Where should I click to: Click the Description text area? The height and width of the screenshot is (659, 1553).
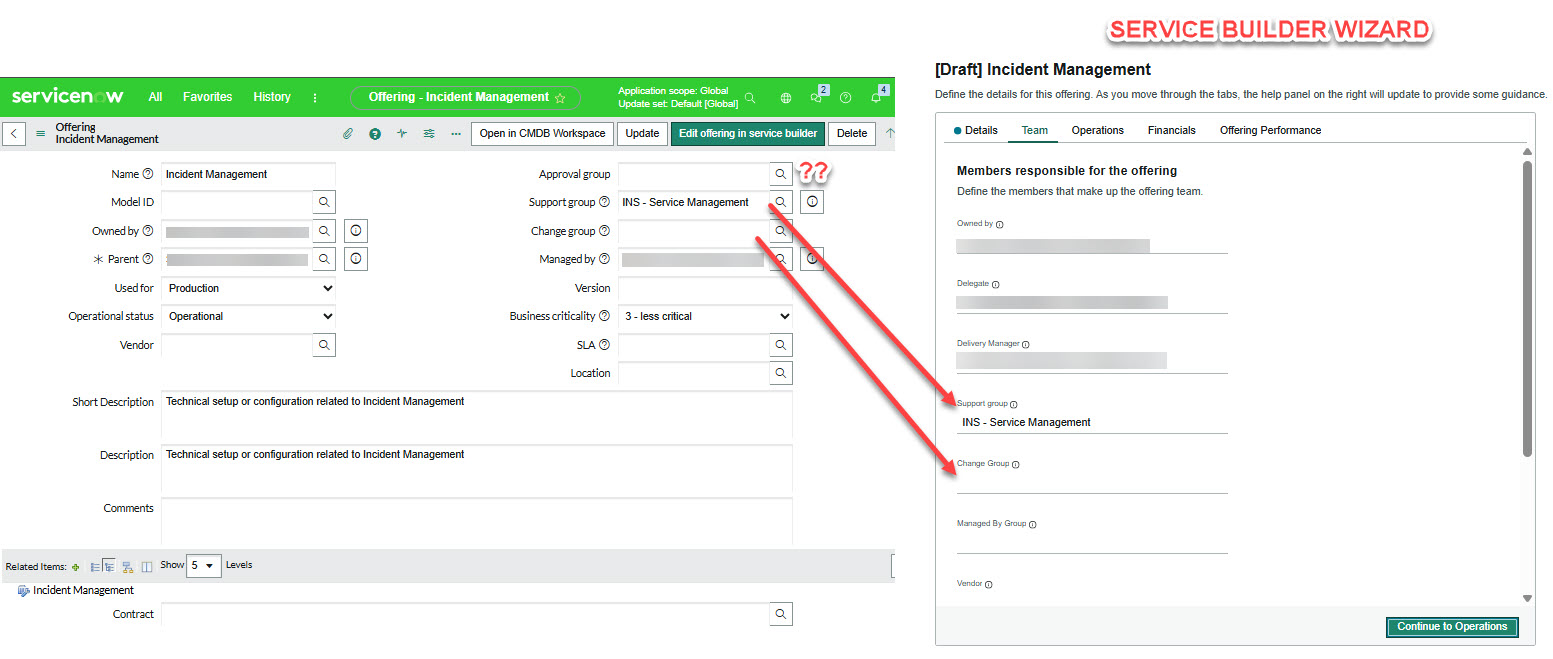pos(476,469)
